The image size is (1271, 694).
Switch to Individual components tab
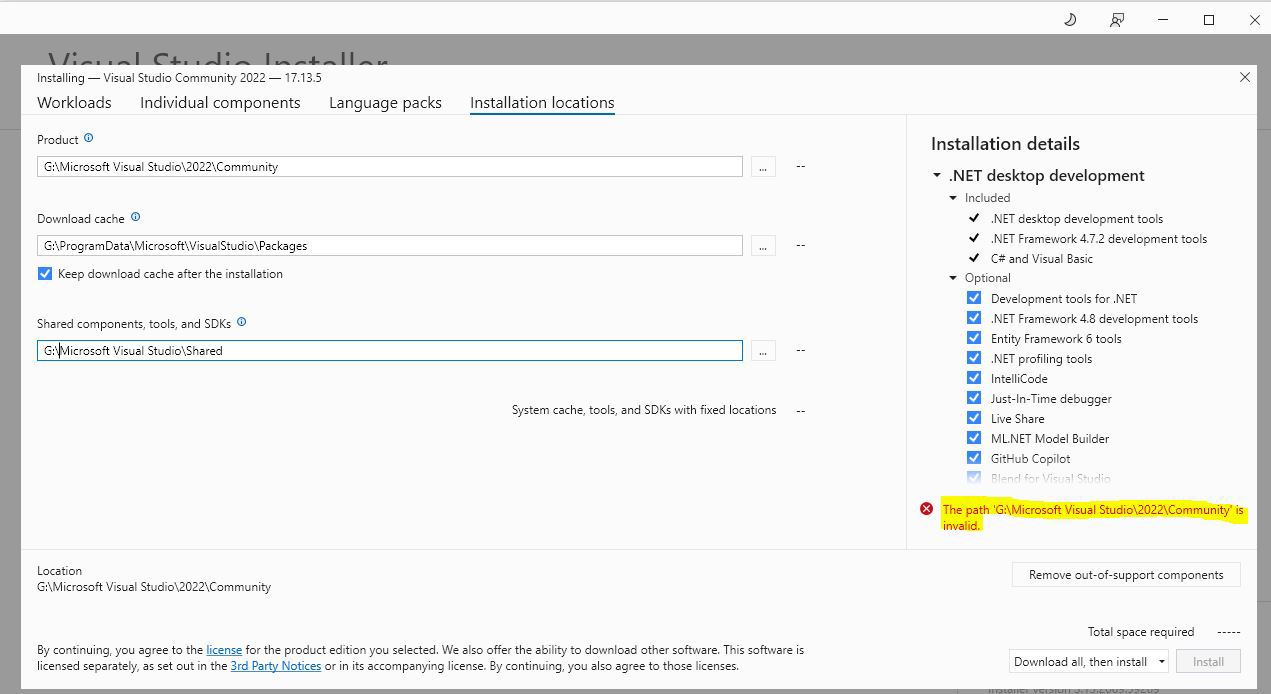pos(220,102)
